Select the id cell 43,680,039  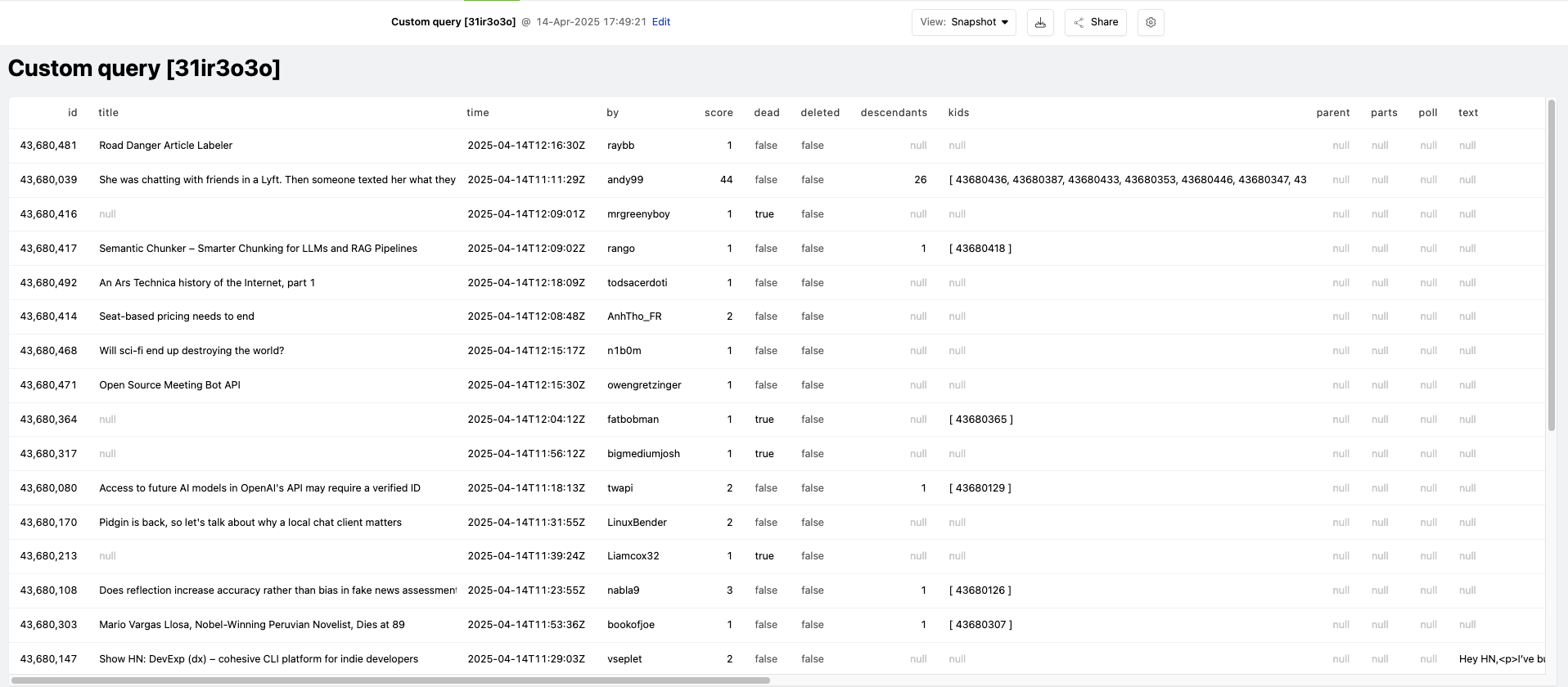48,180
